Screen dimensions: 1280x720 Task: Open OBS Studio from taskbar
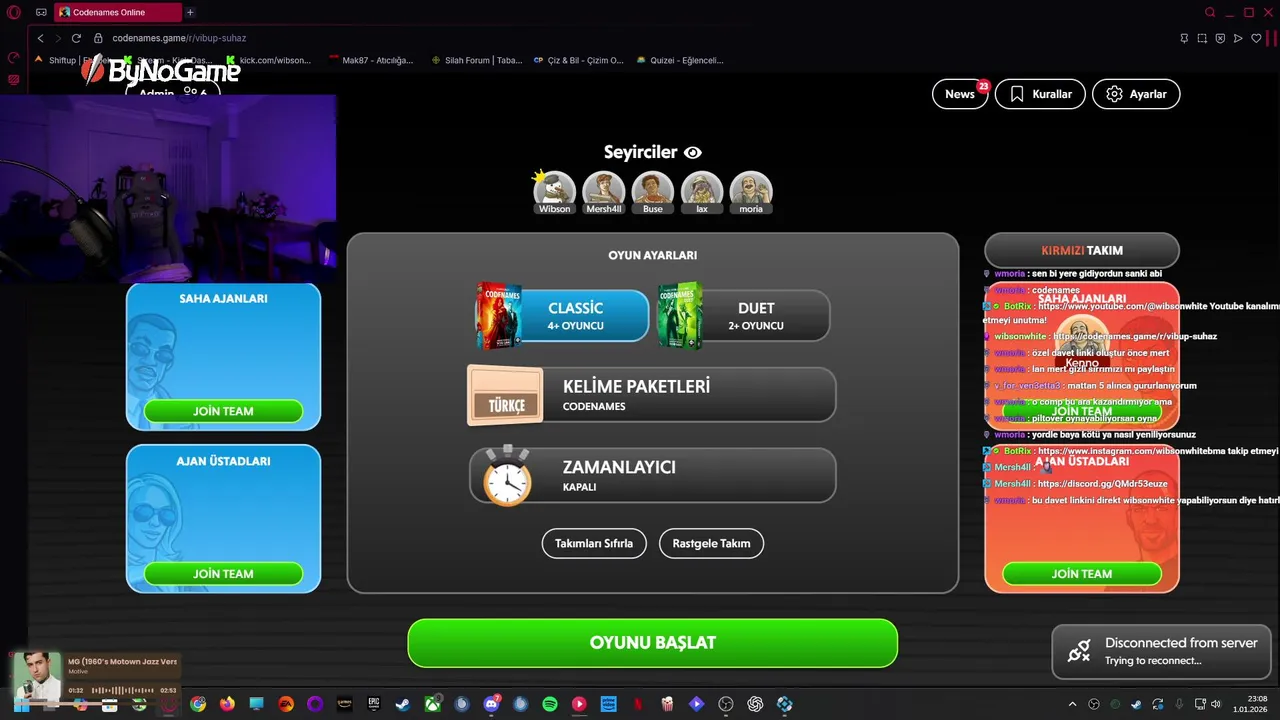click(725, 704)
